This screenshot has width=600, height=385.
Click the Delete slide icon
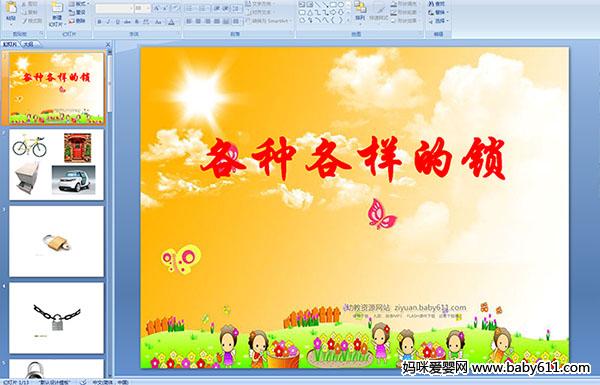(x=72, y=21)
